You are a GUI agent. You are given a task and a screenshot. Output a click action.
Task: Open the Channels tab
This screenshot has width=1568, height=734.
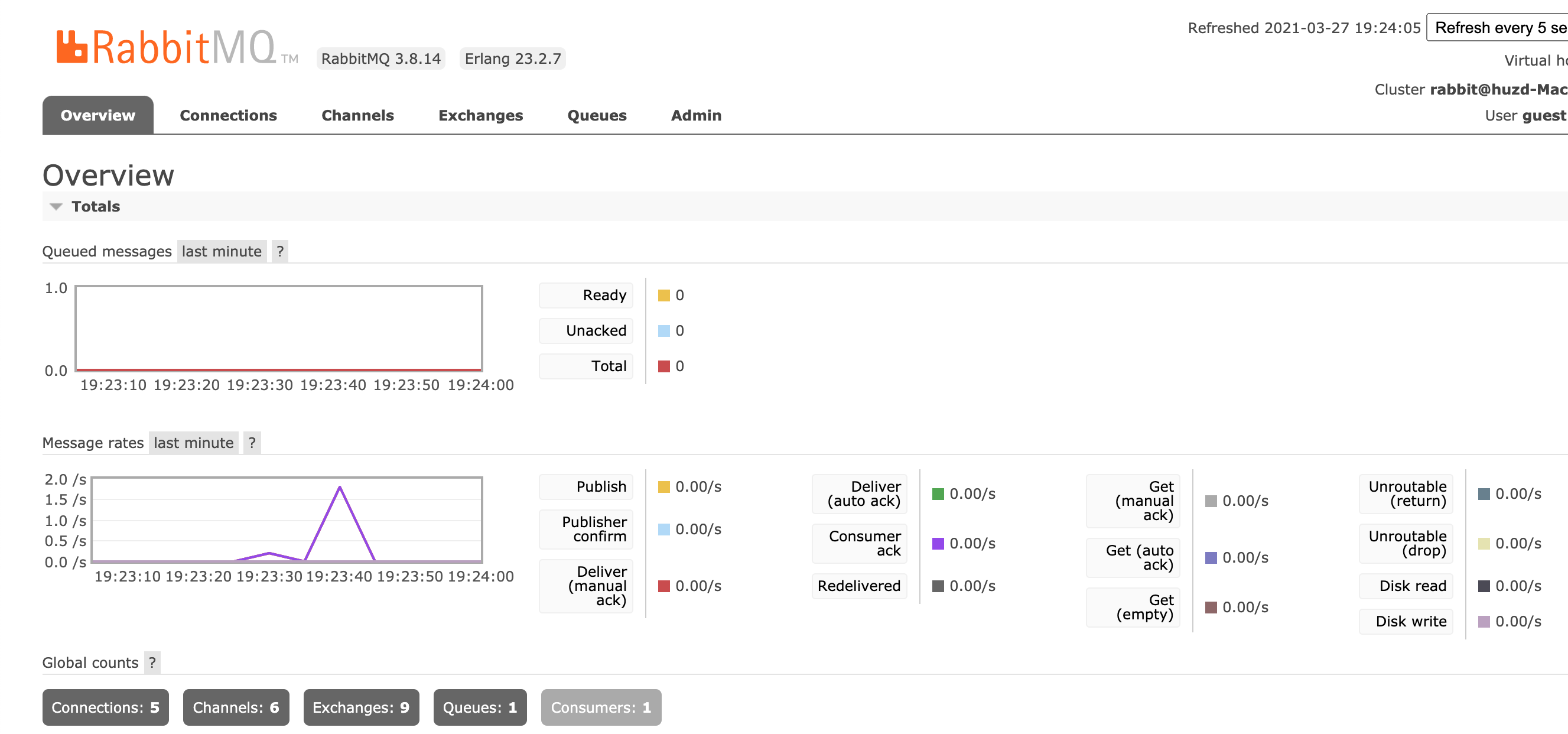(357, 115)
